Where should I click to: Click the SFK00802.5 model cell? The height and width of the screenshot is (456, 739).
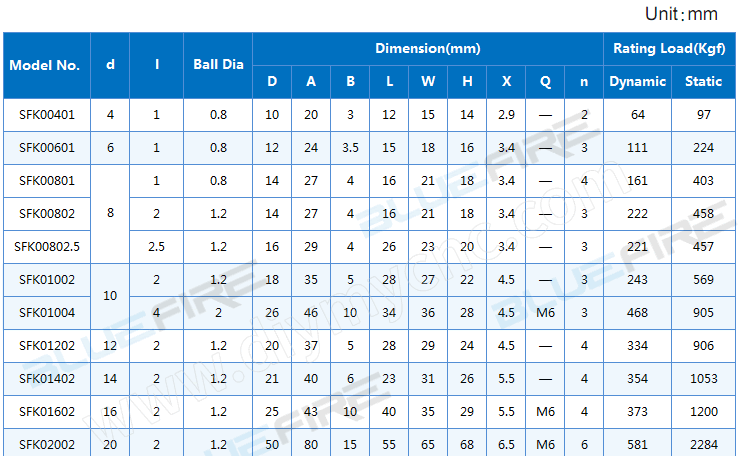[46, 246]
